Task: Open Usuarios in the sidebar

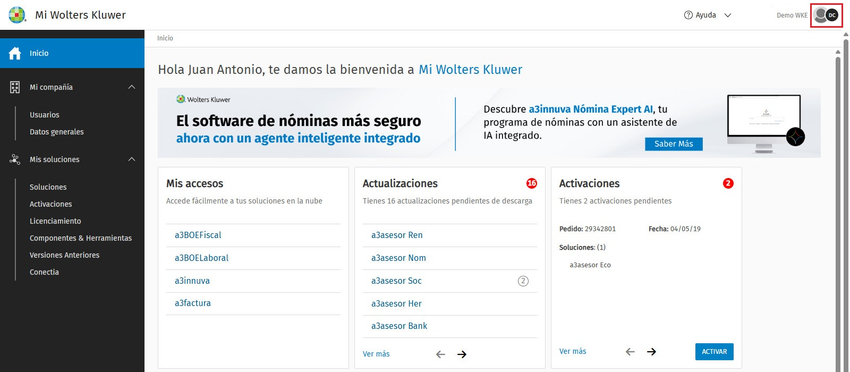Action: click(x=44, y=115)
